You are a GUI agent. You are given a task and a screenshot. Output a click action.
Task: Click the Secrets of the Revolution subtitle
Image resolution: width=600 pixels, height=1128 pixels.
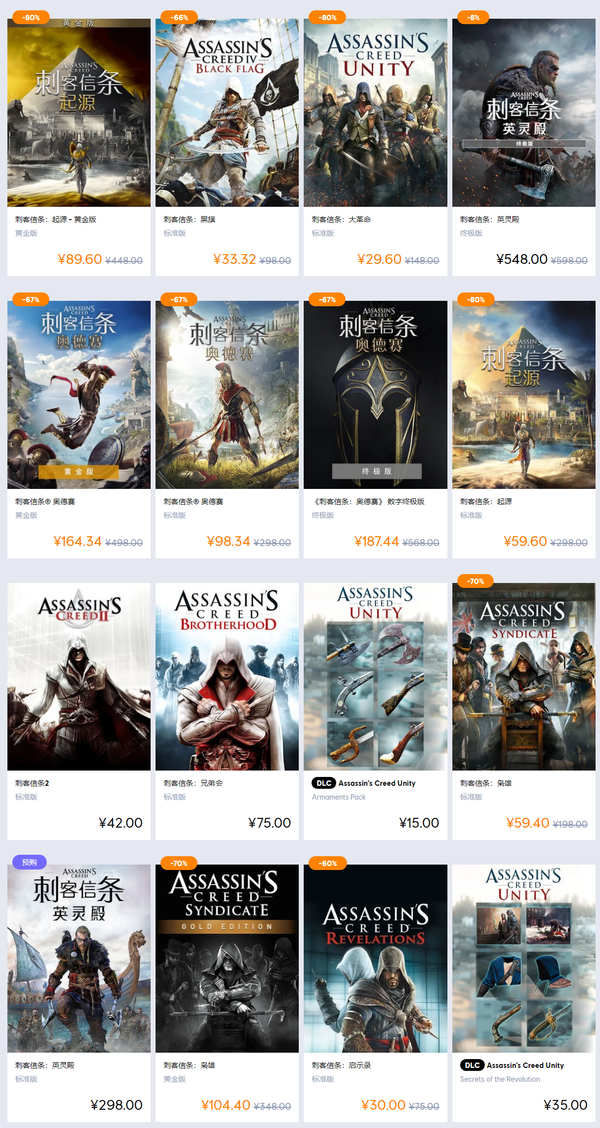click(500, 1079)
